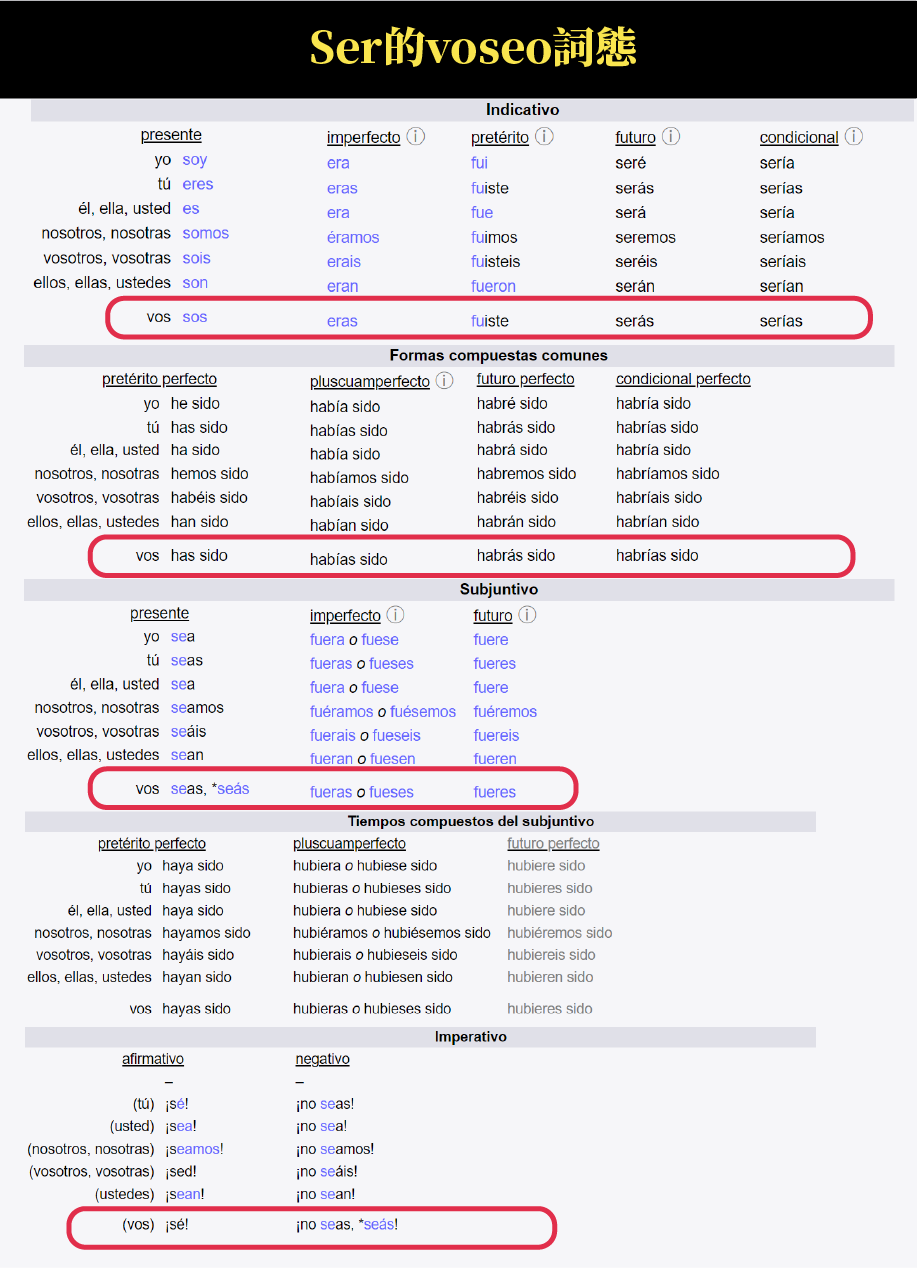This screenshot has height=1268, width=917.
Task: Open the 'somos' conjugation link
Action: [x=205, y=233]
